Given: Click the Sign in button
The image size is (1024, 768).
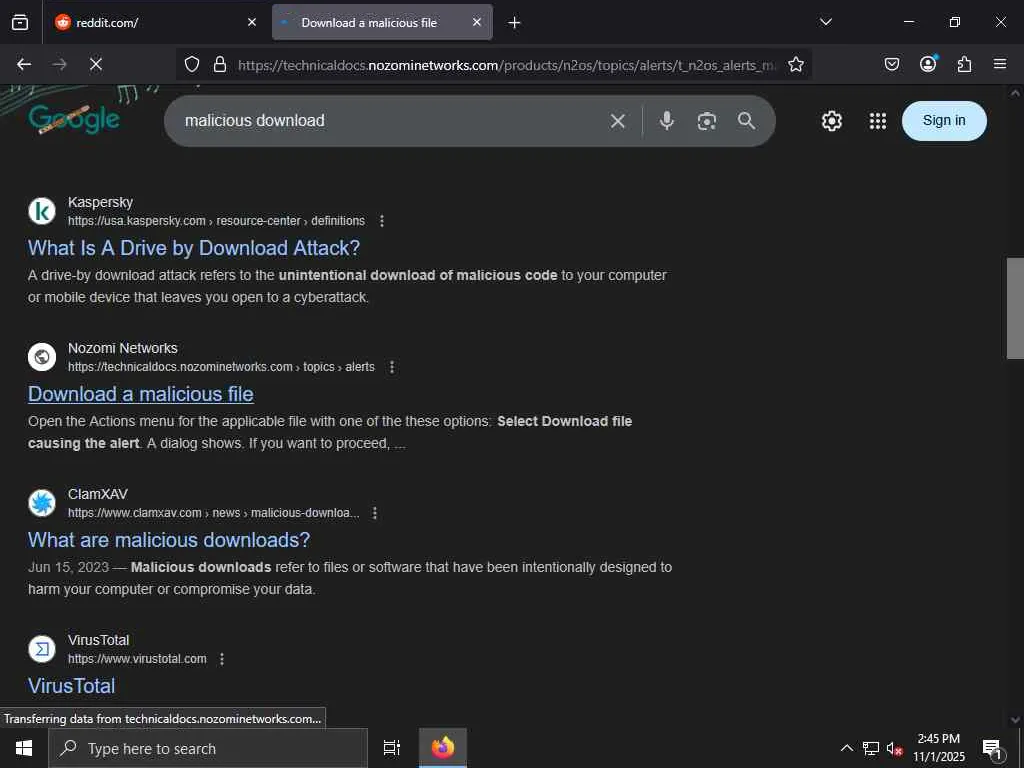Looking at the screenshot, I should 944,121.
